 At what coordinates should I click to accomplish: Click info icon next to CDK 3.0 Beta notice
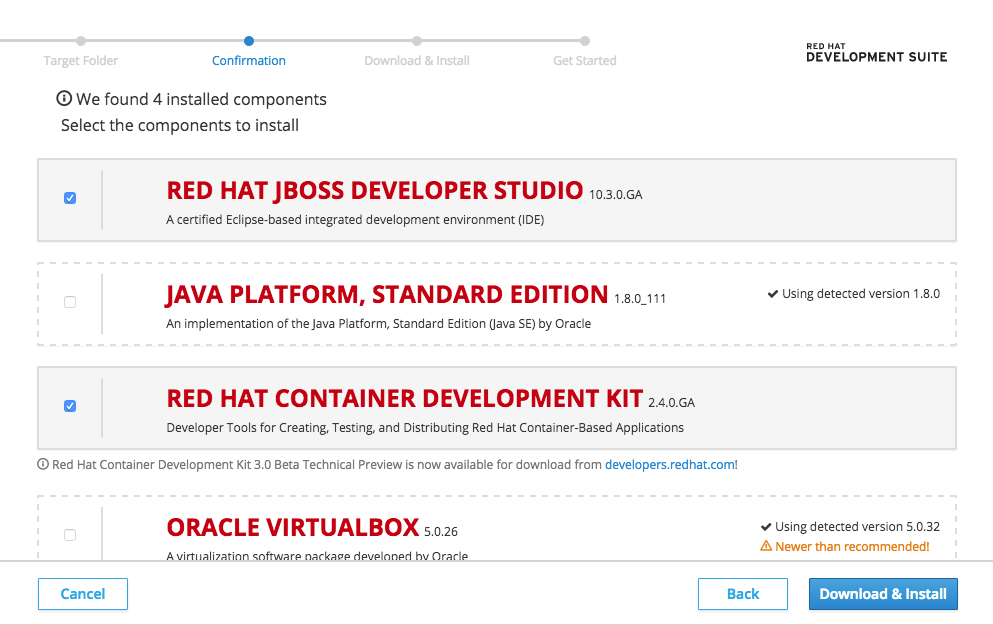(x=43, y=464)
